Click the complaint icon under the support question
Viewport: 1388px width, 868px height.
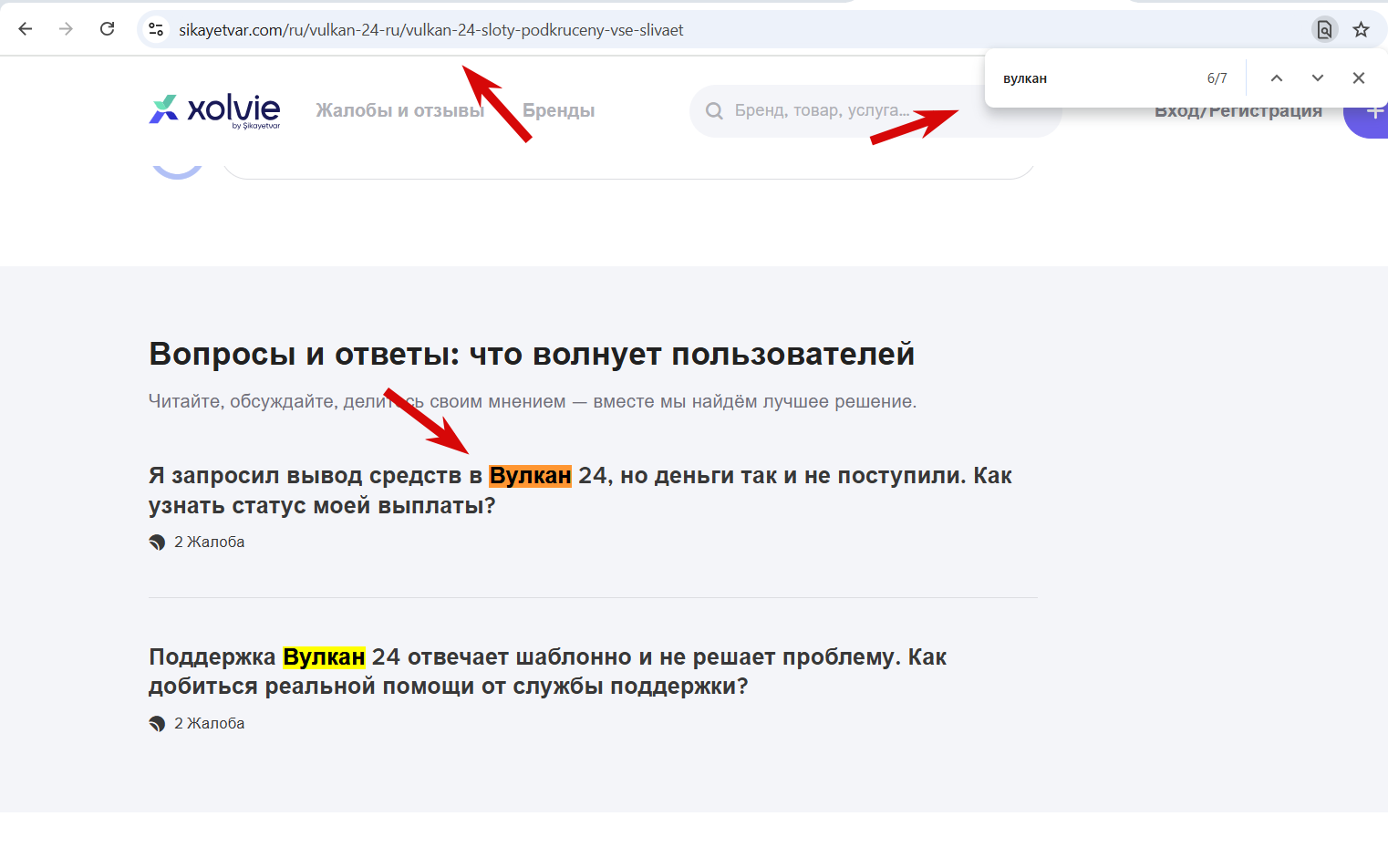pos(157,723)
